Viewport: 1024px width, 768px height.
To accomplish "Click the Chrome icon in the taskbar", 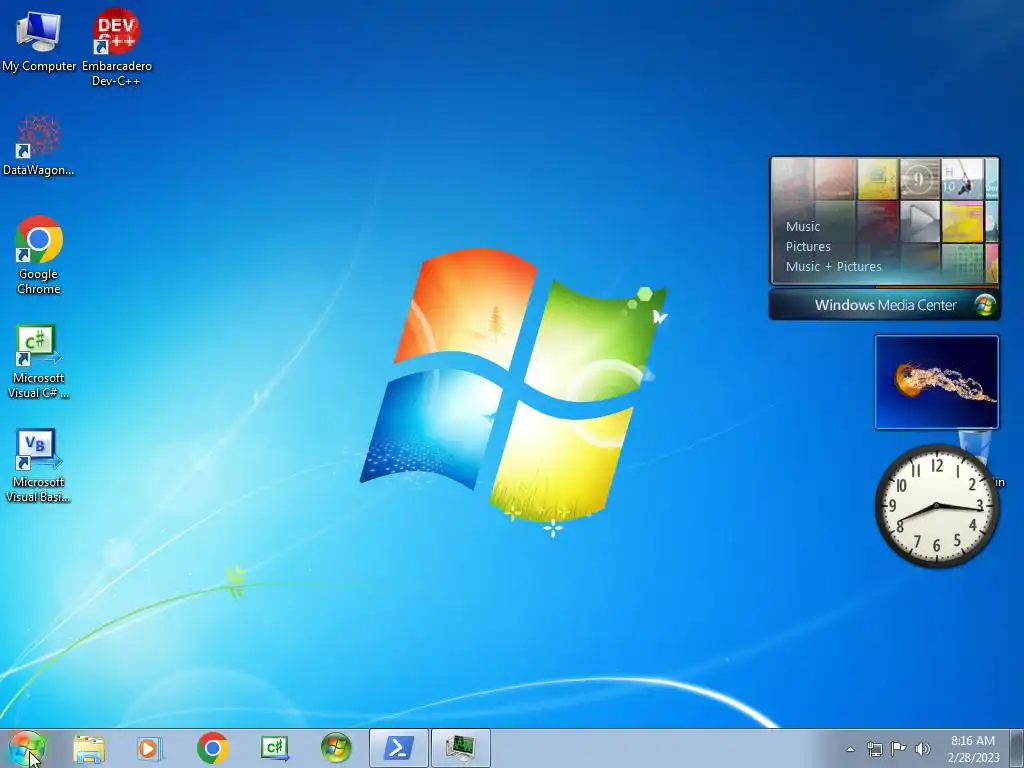I will (212, 748).
